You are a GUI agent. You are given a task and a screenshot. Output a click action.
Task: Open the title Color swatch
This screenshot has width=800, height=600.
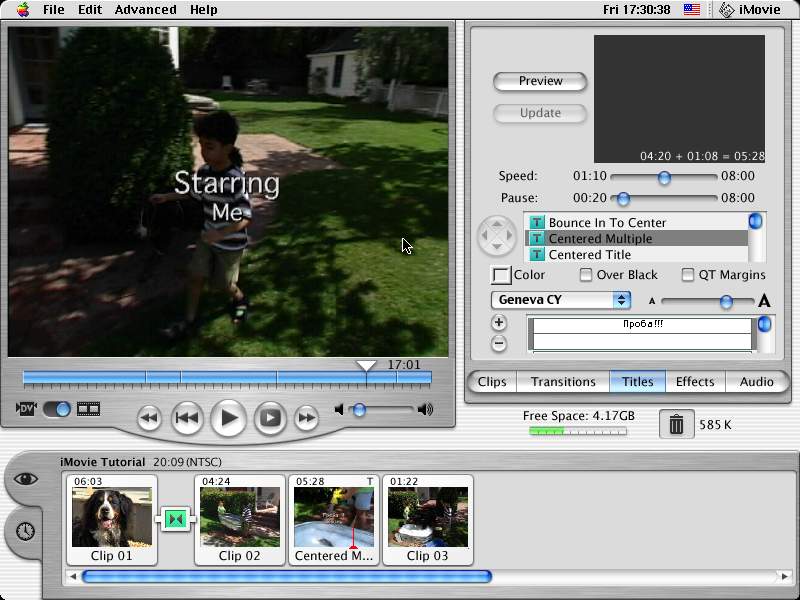point(501,275)
